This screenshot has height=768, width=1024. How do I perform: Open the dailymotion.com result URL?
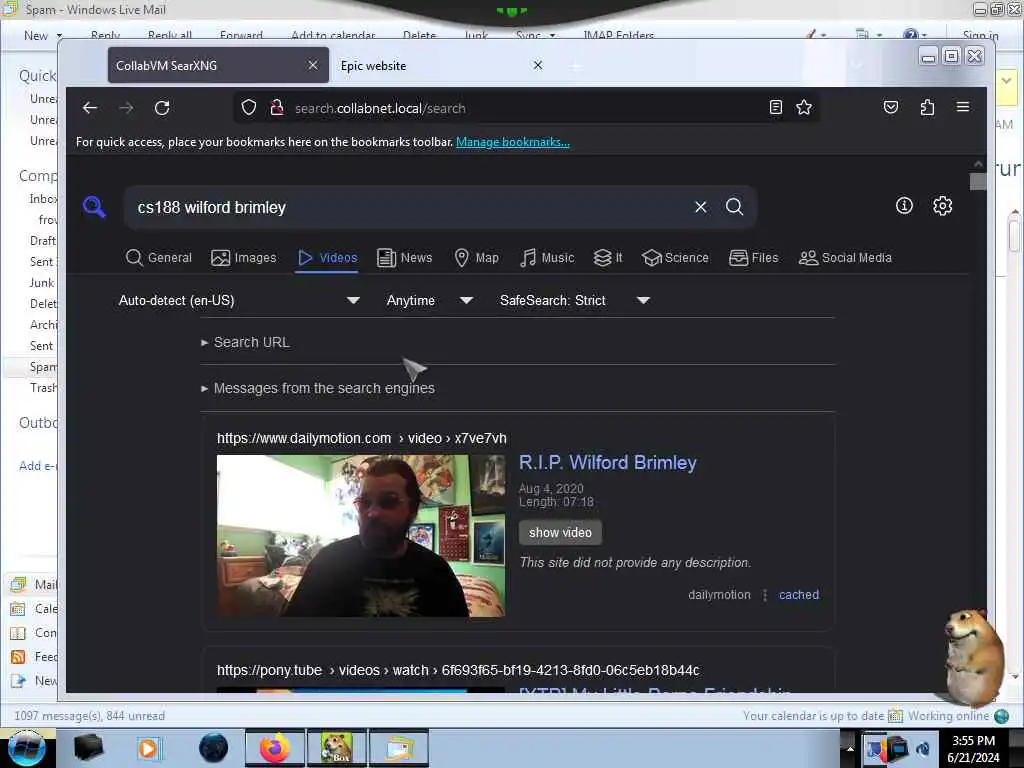(362, 438)
